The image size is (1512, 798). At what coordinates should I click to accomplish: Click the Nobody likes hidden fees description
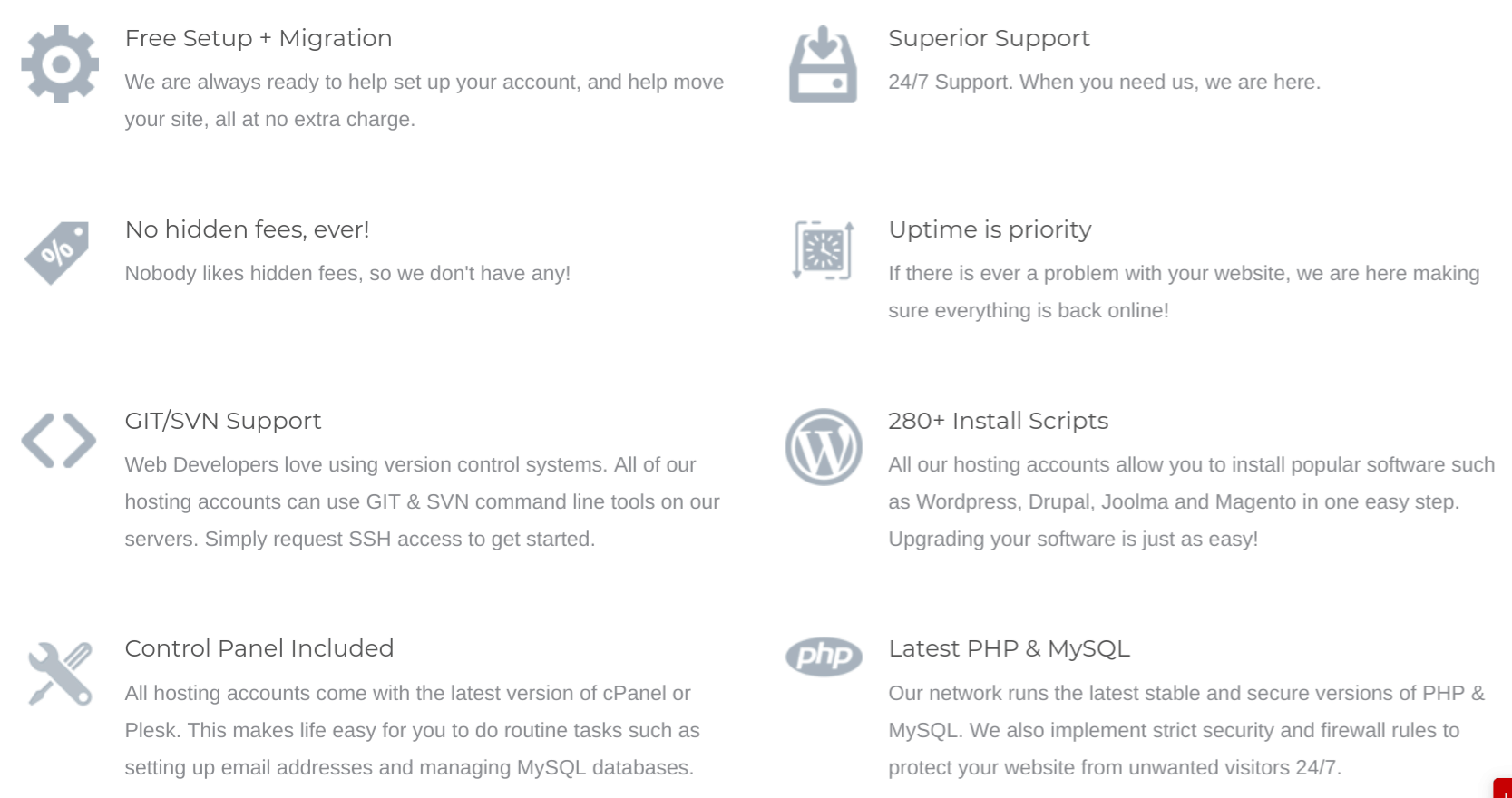pos(347,273)
